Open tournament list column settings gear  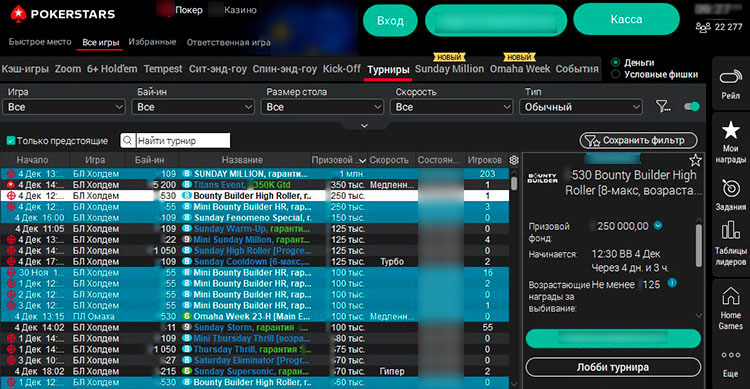[x=514, y=160]
